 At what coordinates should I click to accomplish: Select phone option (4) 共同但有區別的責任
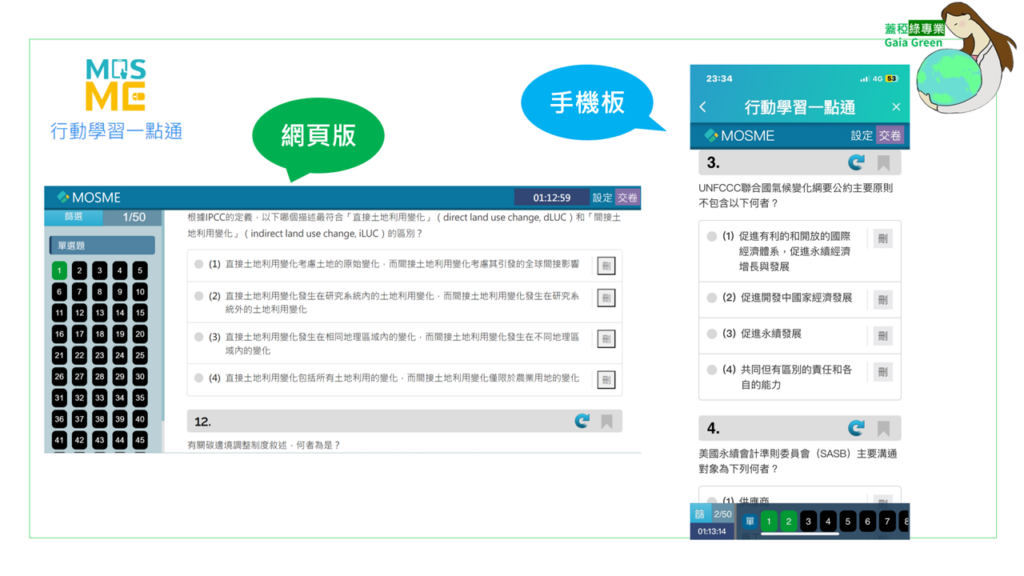pos(712,370)
